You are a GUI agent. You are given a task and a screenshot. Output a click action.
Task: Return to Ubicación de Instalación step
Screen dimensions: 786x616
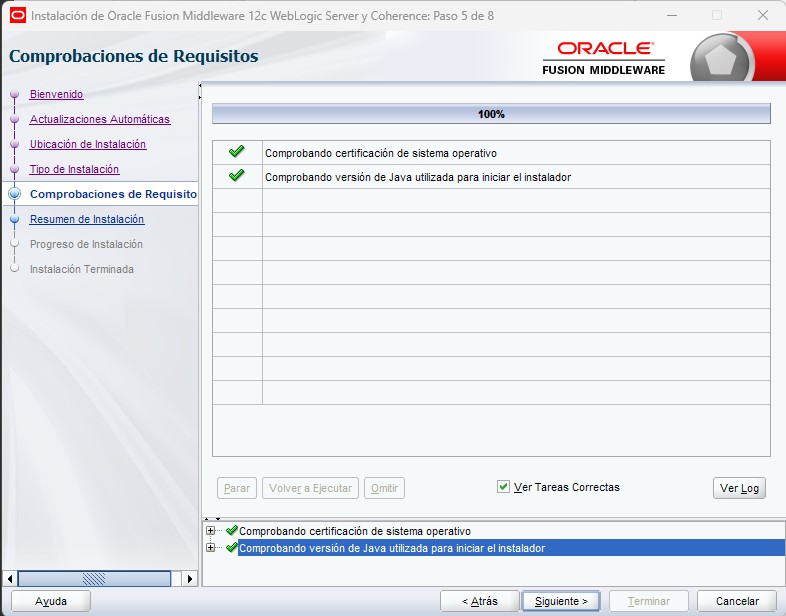[88, 144]
